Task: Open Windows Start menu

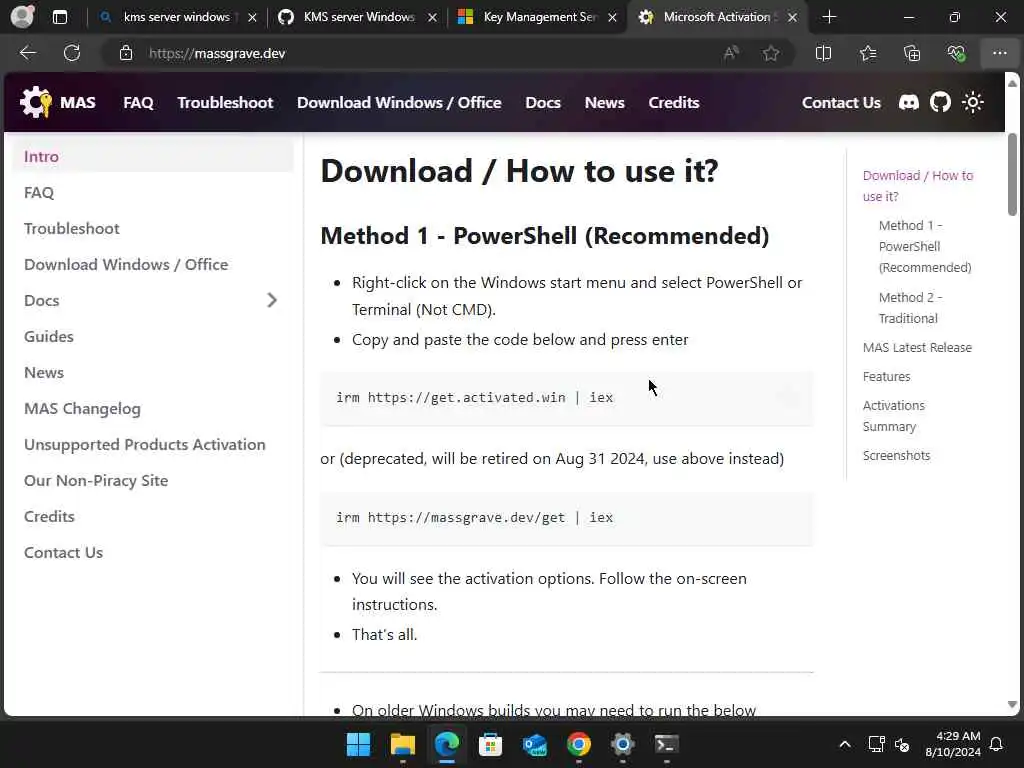Action: pyautogui.click(x=358, y=744)
